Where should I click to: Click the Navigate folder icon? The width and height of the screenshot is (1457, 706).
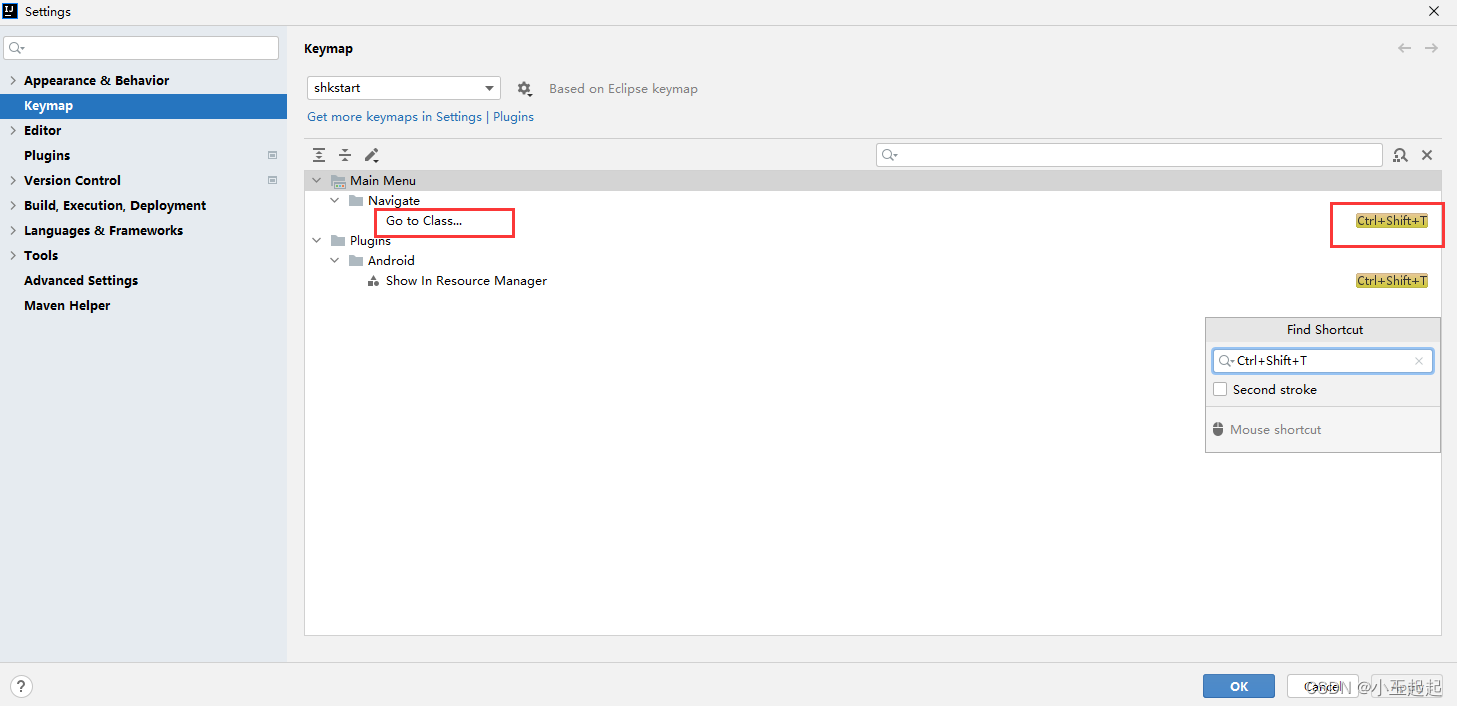[356, 201]
